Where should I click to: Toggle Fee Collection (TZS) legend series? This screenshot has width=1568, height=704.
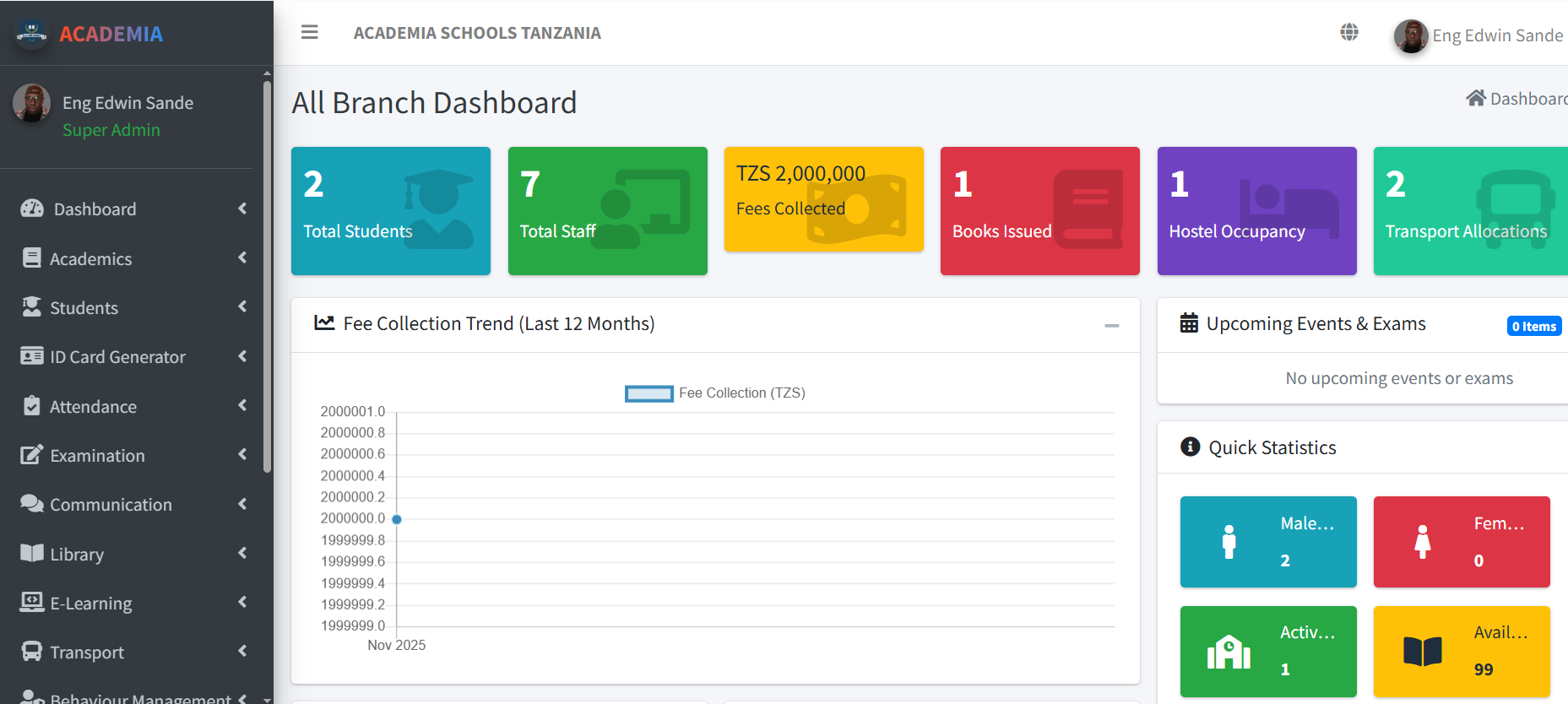pos(648,393)
